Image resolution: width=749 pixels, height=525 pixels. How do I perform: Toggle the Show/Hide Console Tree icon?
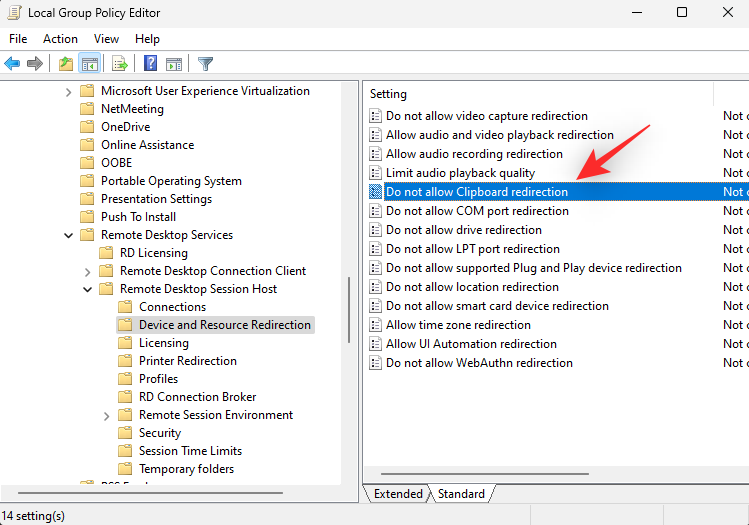(x=89, y=63)
